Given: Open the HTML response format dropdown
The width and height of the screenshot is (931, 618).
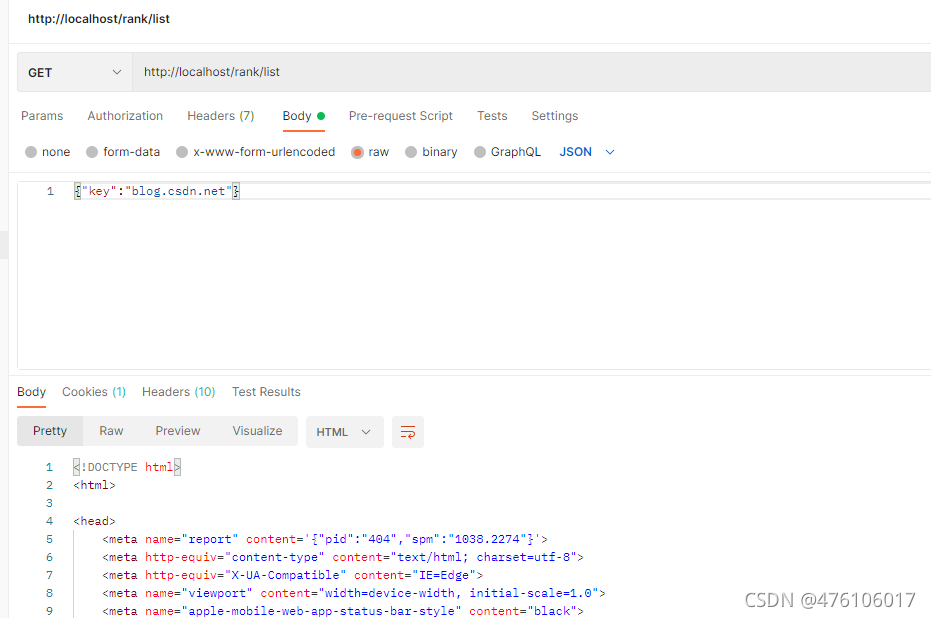Looking at the screenshot, I should point(344,432).
